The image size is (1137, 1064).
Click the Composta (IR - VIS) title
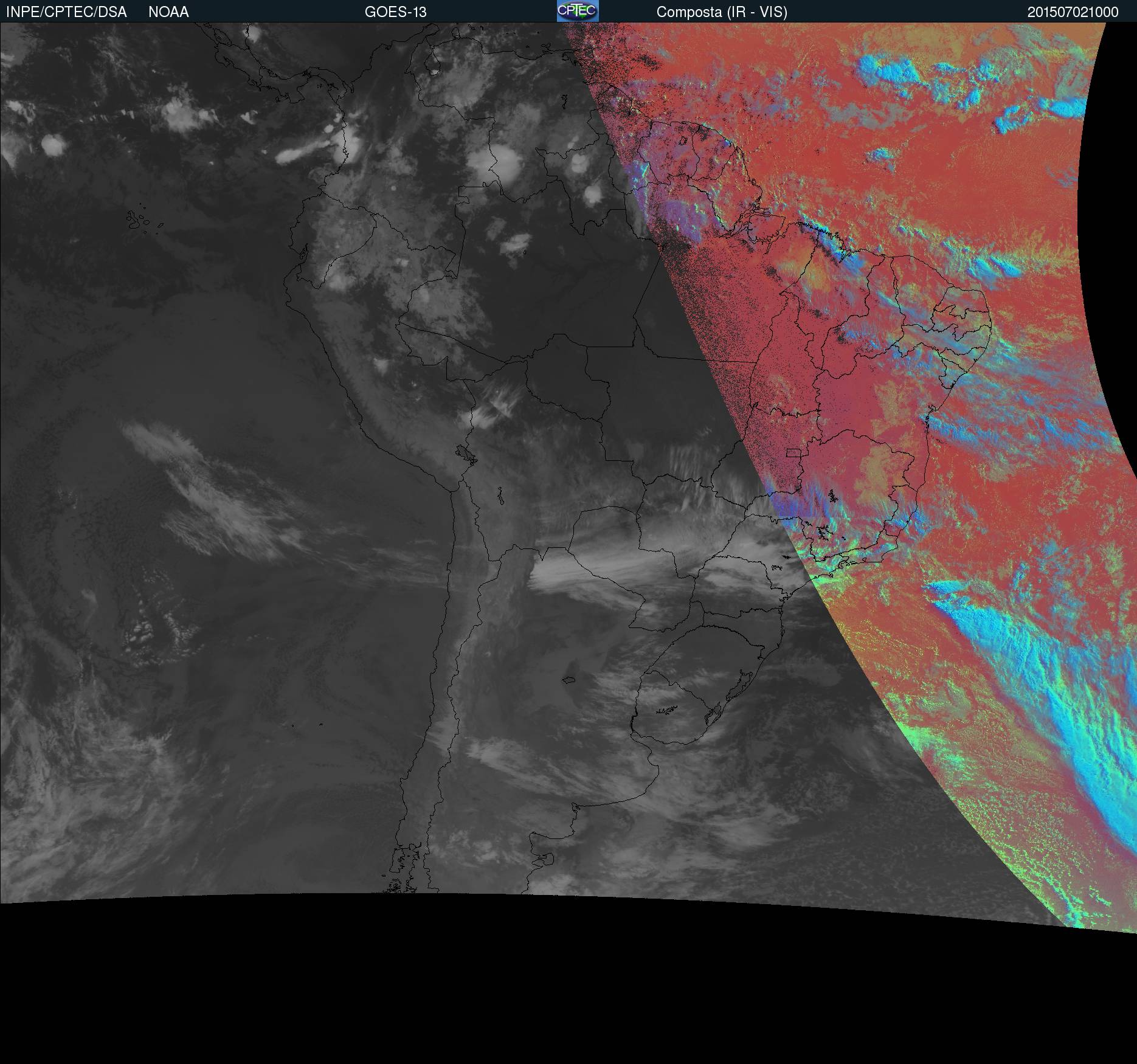[x=722, y=12]
